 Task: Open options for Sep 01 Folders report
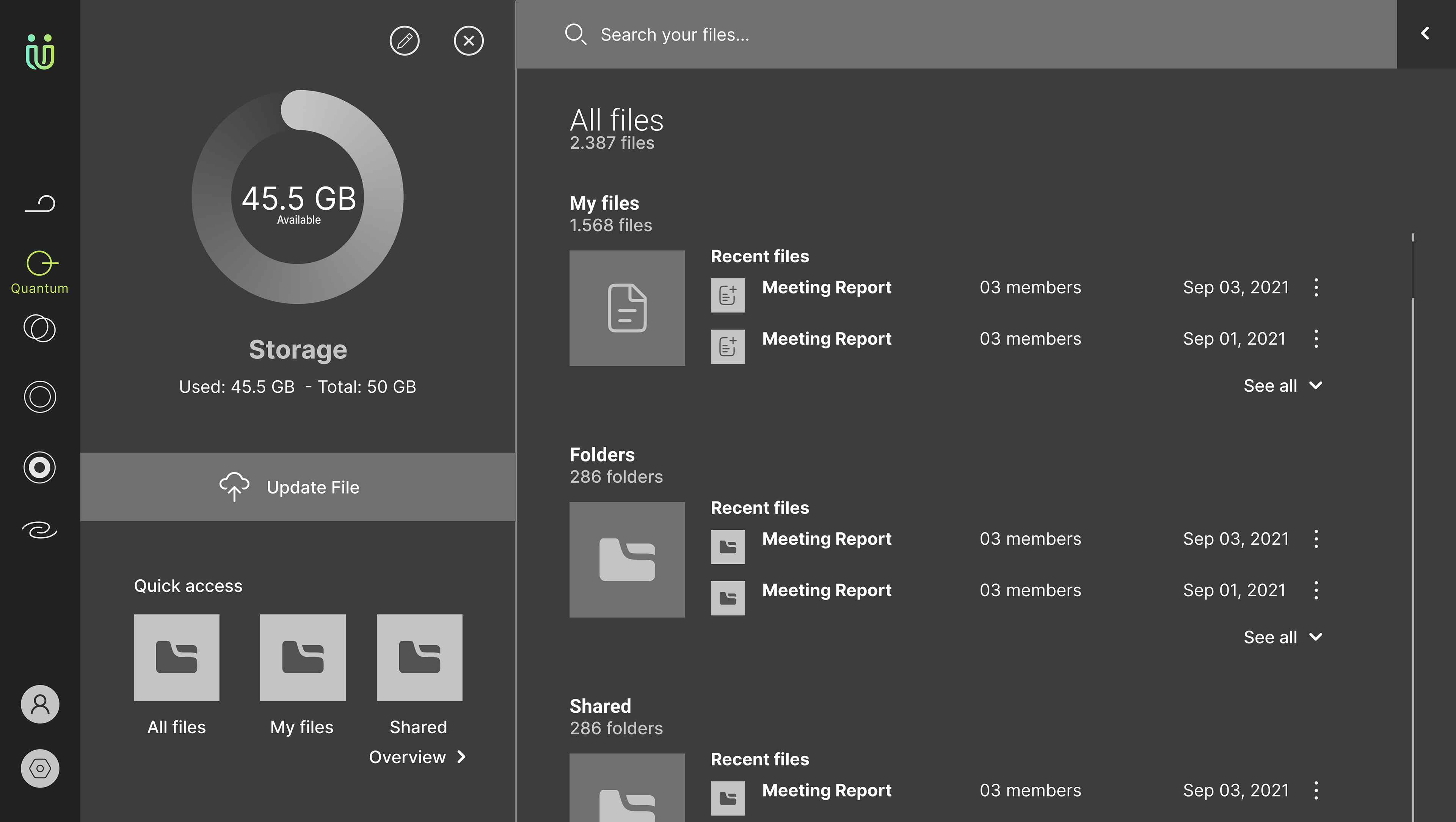pyautogui.click(x=1316, y=590)
